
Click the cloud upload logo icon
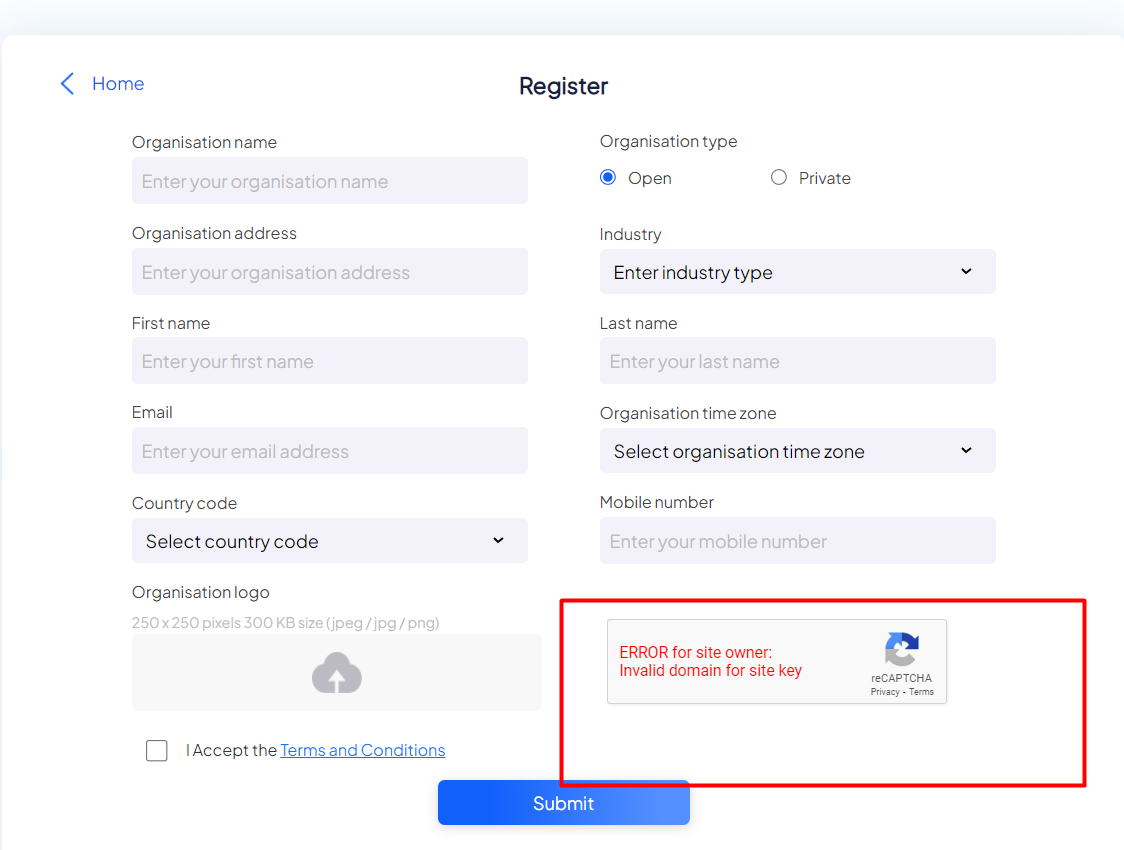point(337,673)
